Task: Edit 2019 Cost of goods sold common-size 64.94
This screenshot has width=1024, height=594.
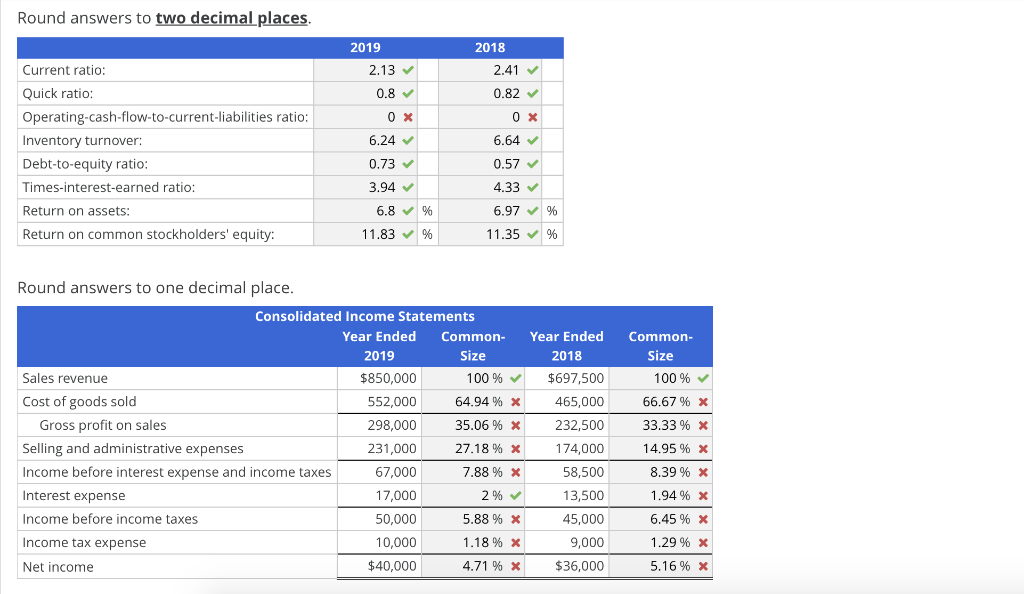Action: [x=473, y=402]
